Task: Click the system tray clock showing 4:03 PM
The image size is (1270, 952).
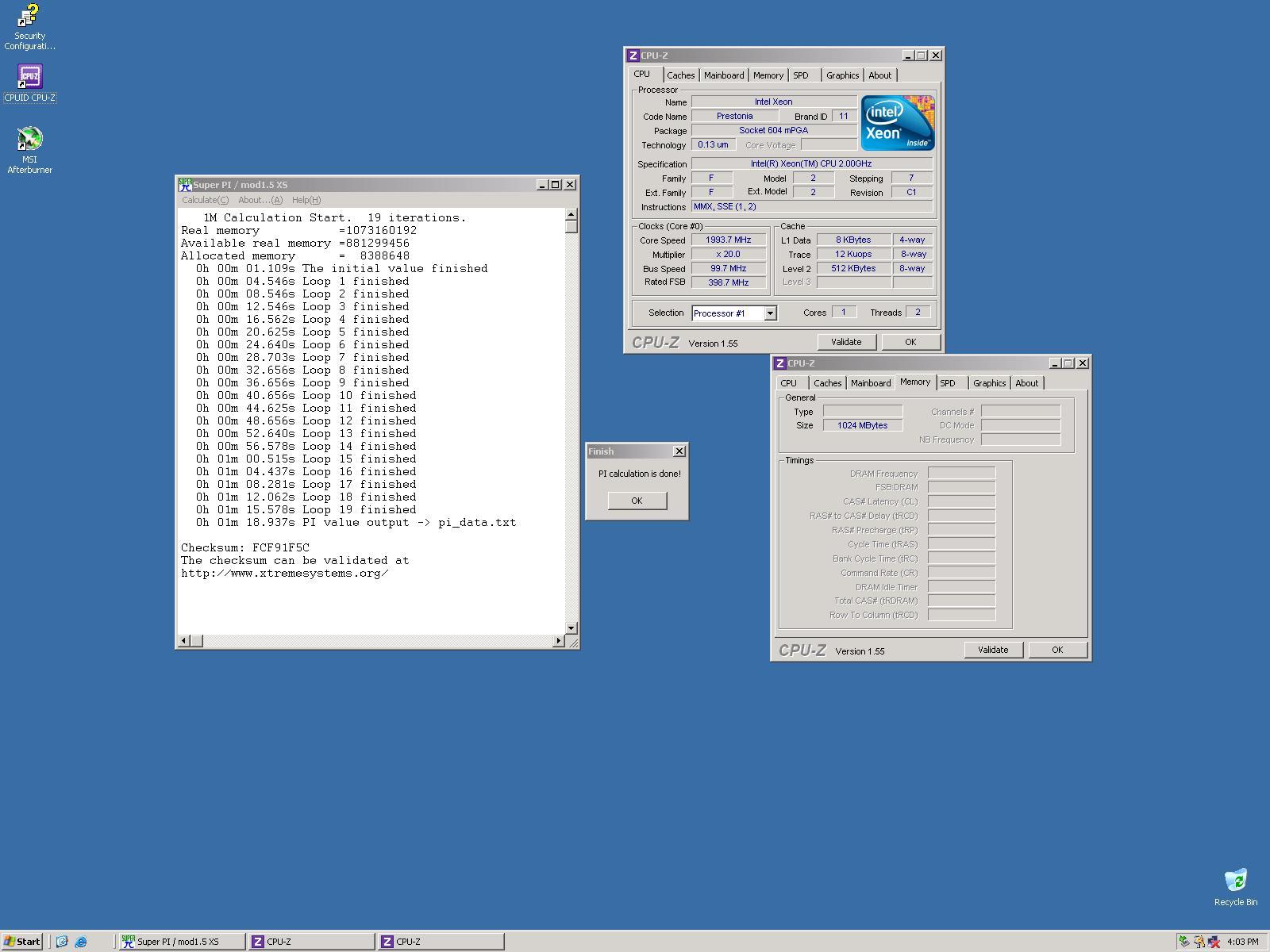Action: [x=1242, y=942]
